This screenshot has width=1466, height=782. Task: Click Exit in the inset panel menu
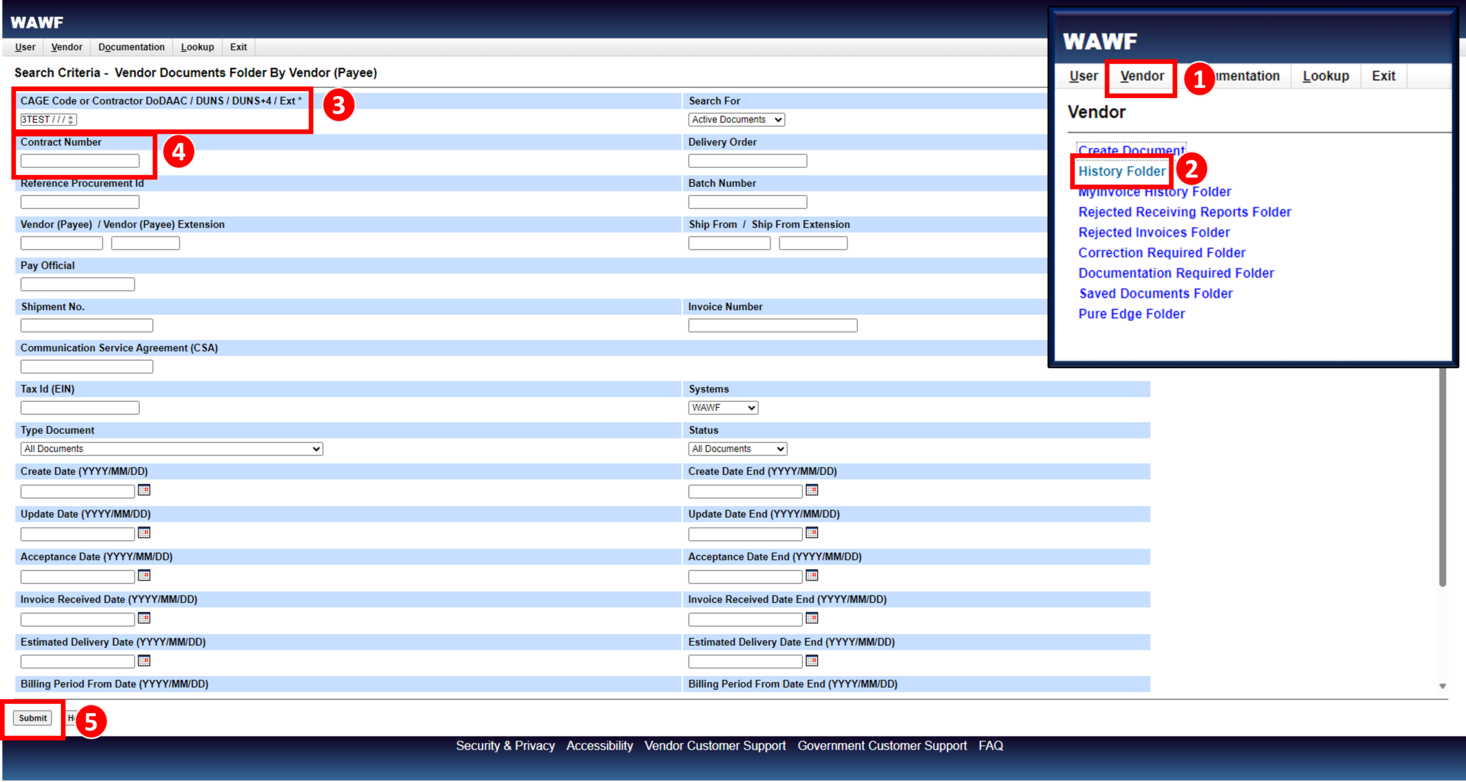click(x=1384, y=76)
